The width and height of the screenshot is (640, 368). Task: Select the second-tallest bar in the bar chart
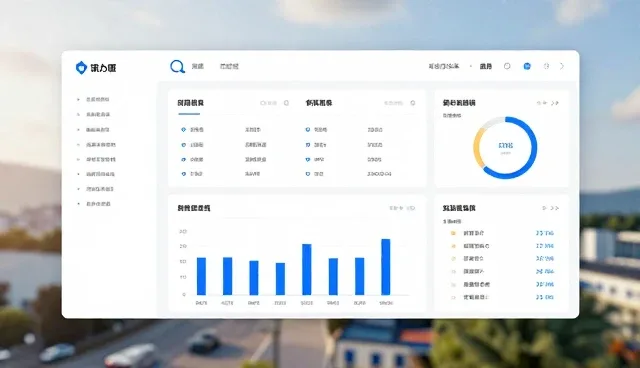point(307,269)
